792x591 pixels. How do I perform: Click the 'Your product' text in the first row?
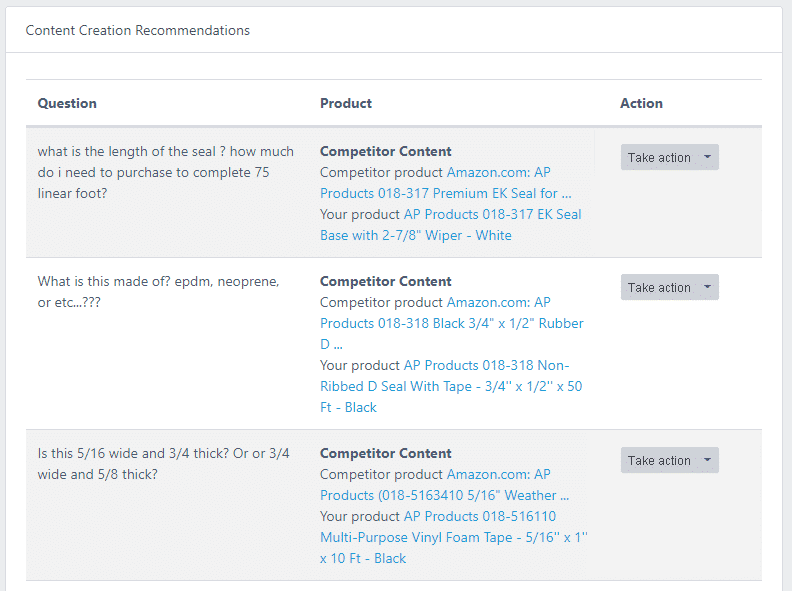pos(360,214)
